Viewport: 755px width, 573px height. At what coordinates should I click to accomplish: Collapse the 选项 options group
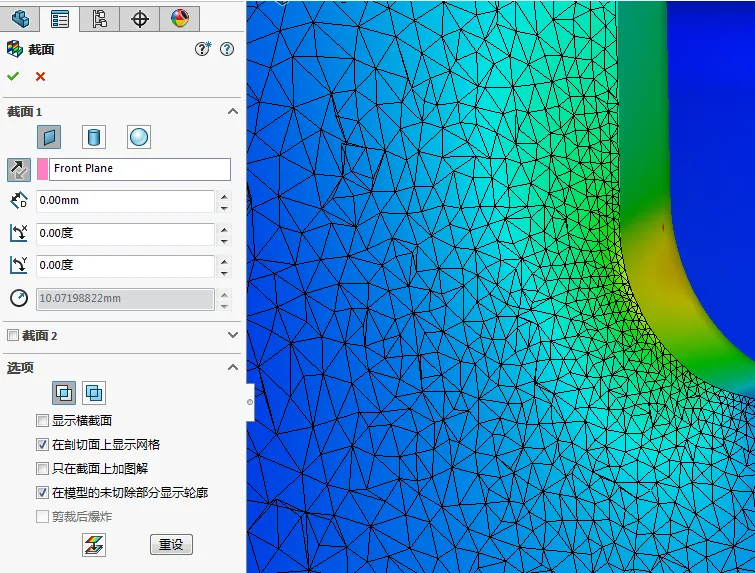point(233,367)
